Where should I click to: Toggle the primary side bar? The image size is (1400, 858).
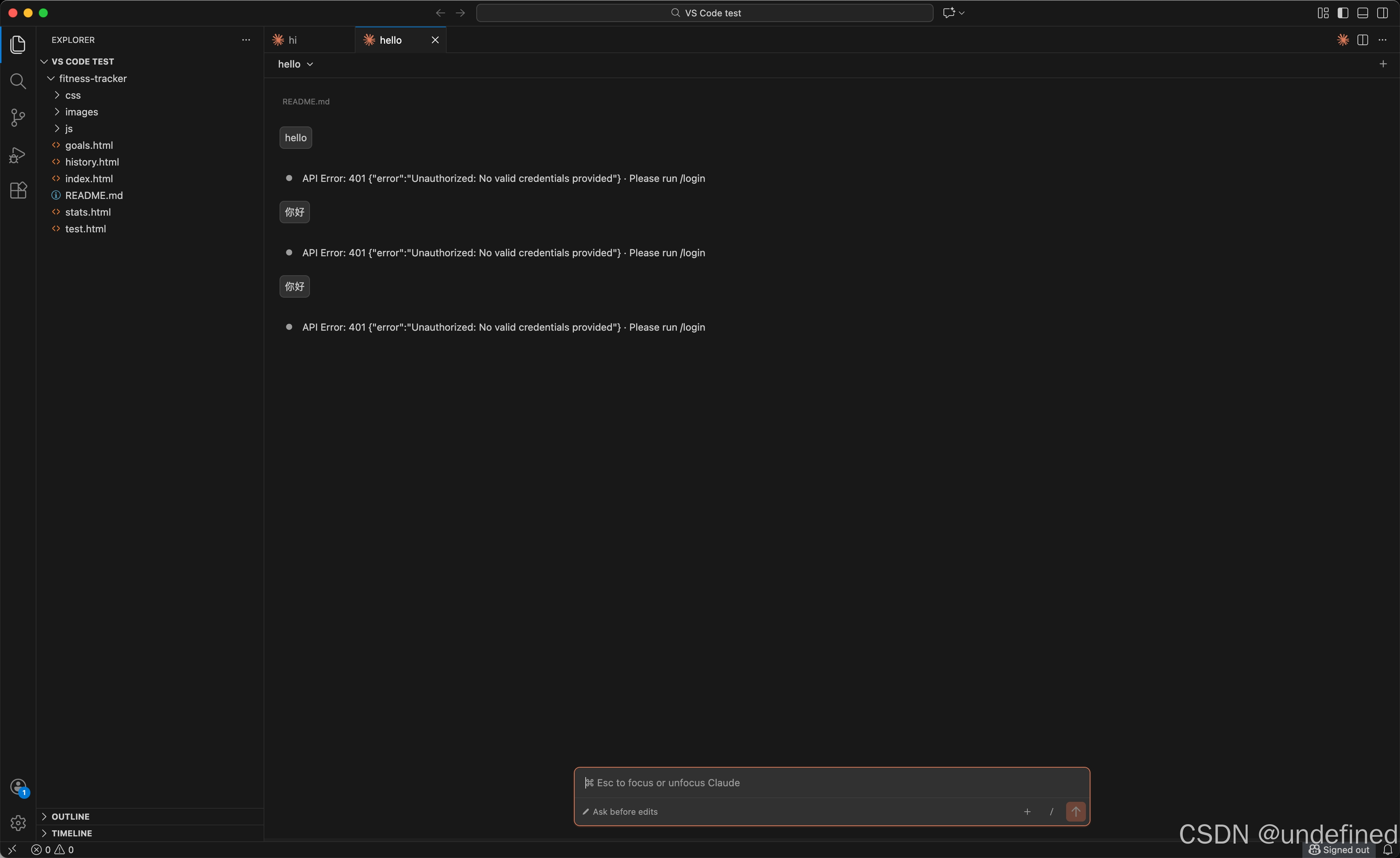[1343, 13]
